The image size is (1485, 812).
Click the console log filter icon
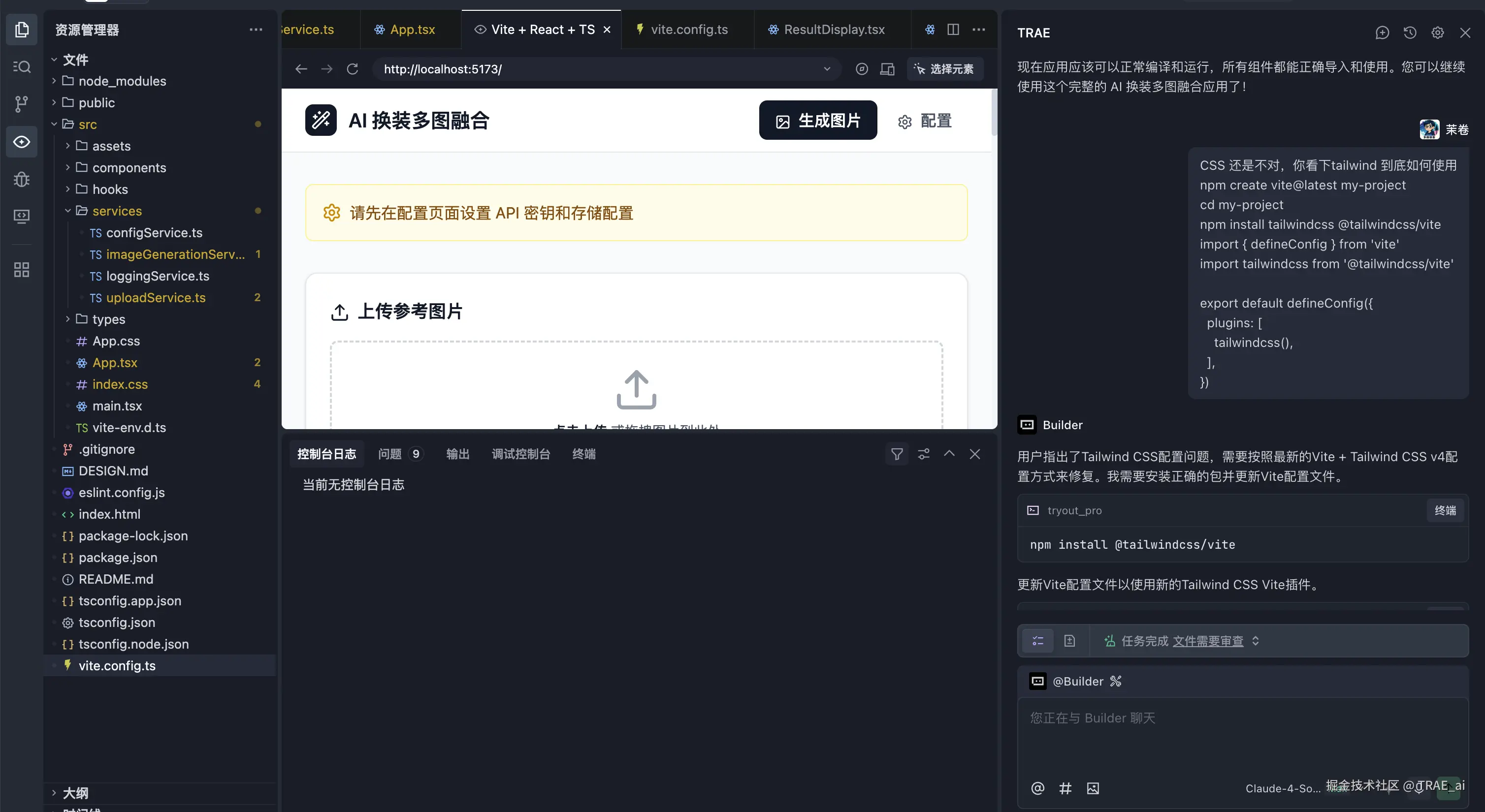coord(897,454)
